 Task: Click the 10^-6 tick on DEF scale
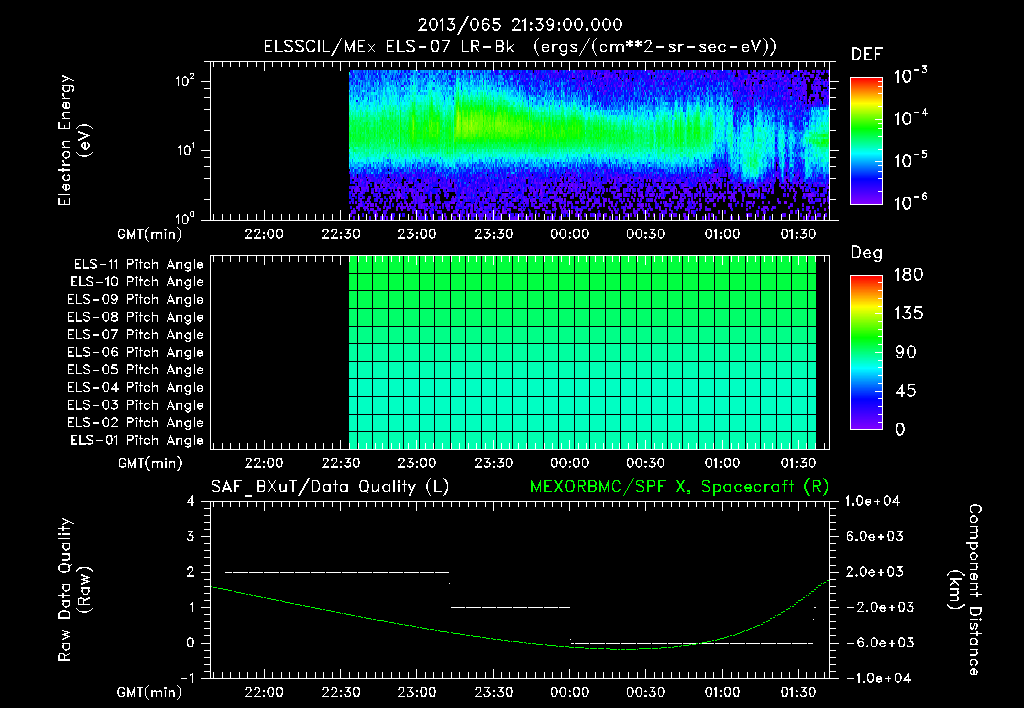click(x=910, y=202)
